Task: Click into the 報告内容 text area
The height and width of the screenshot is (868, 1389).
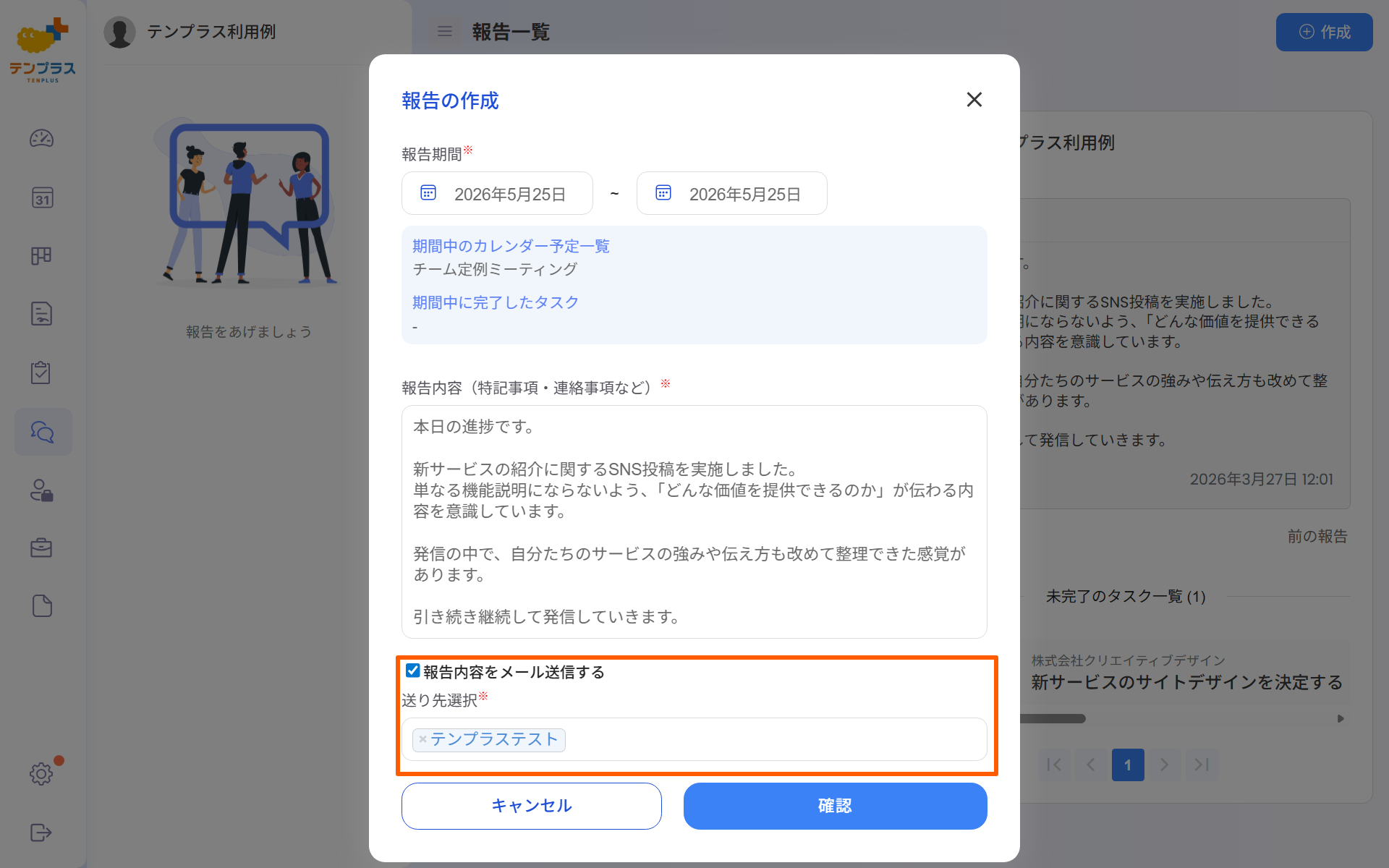Action: coord(694,522)
